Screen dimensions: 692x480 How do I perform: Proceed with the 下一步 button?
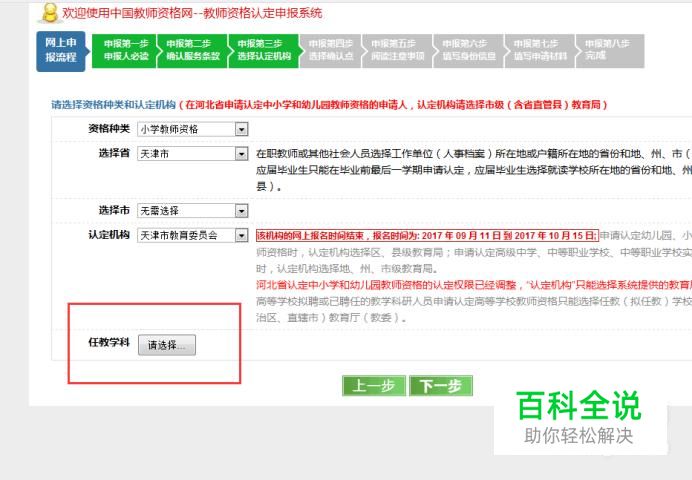[x=441, y=386]
